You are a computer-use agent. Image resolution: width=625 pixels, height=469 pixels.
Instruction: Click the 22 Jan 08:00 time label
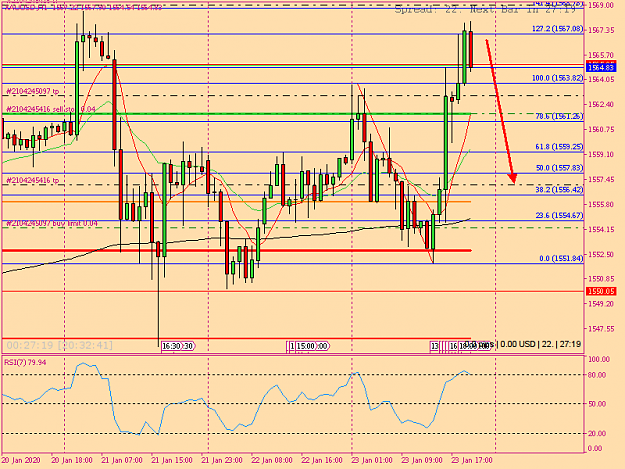(x=272, y=460)
